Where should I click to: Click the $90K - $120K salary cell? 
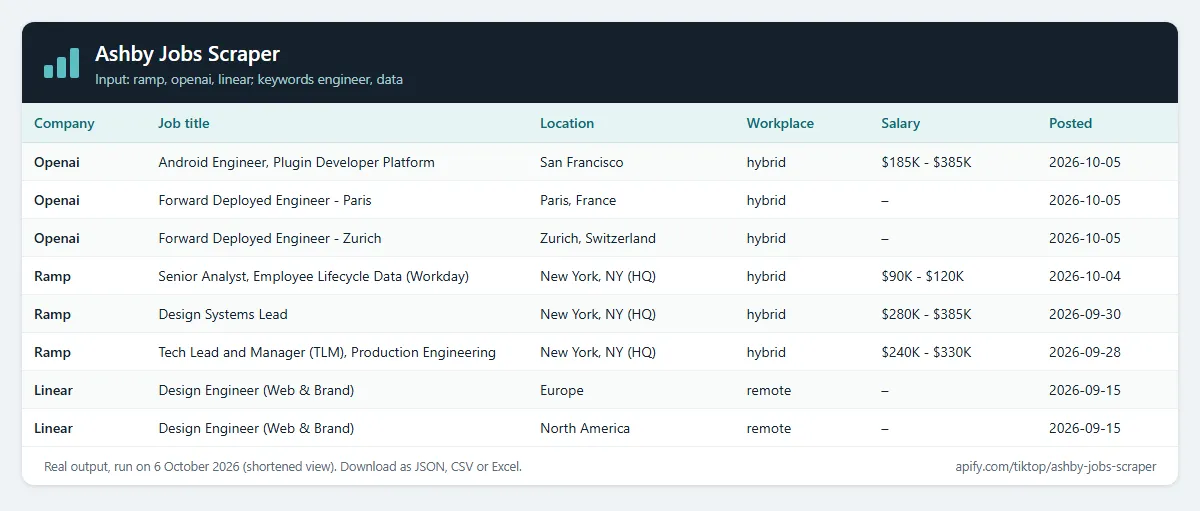pos(922,276)
